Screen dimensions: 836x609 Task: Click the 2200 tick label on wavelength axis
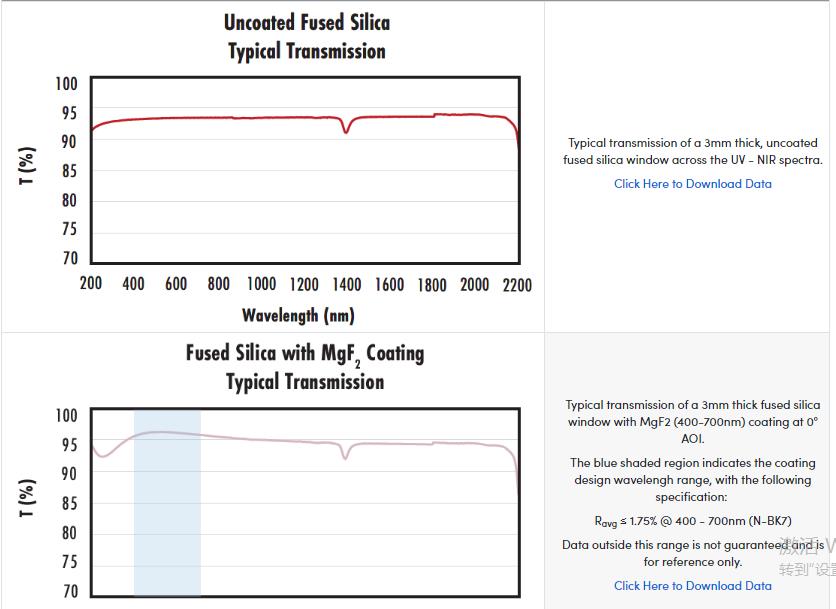tap(516, 285)
